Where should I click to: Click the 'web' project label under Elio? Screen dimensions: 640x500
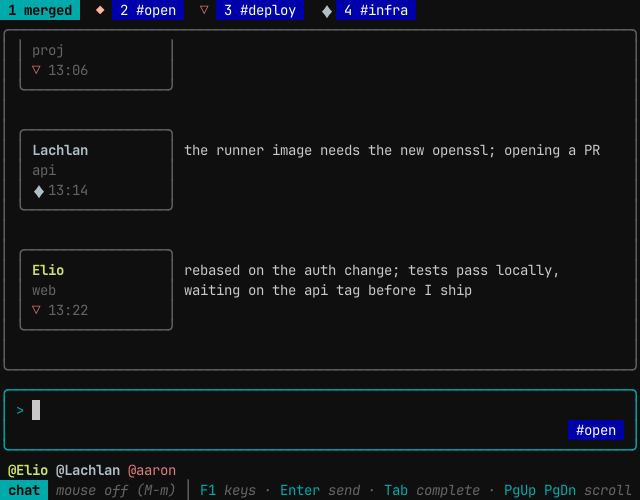pos(44,290)
